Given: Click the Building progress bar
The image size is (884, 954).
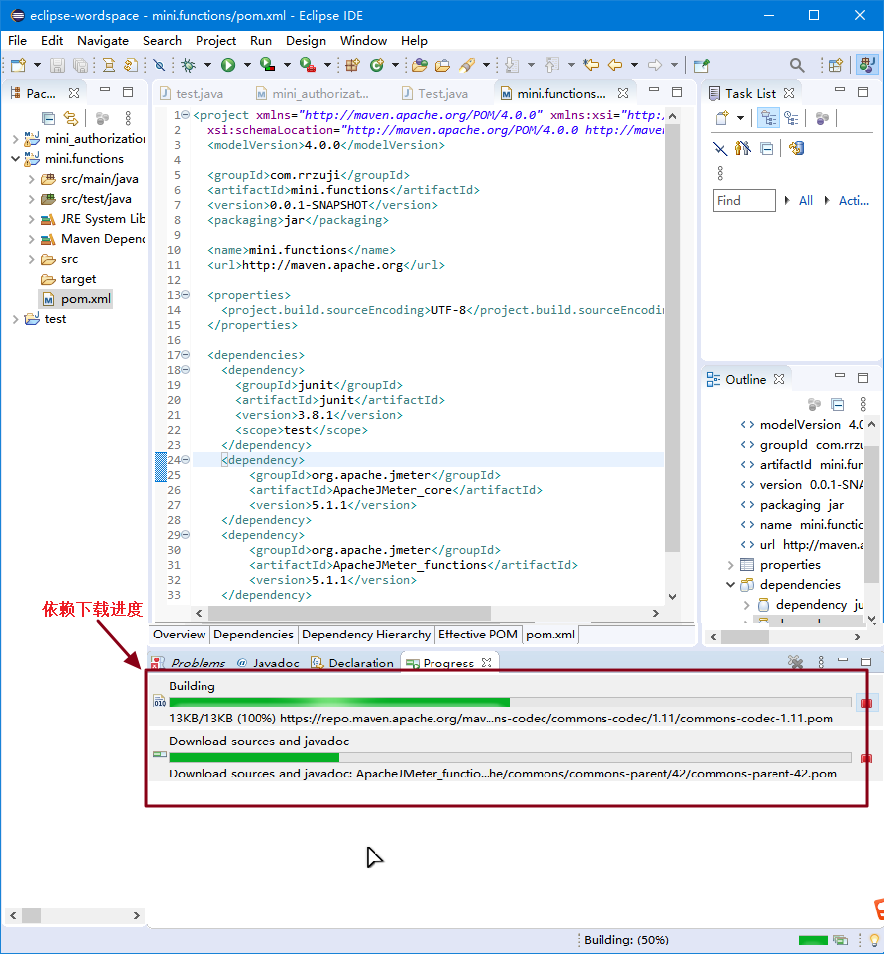Looking at the screenshot, I should (x=510, y=703).
